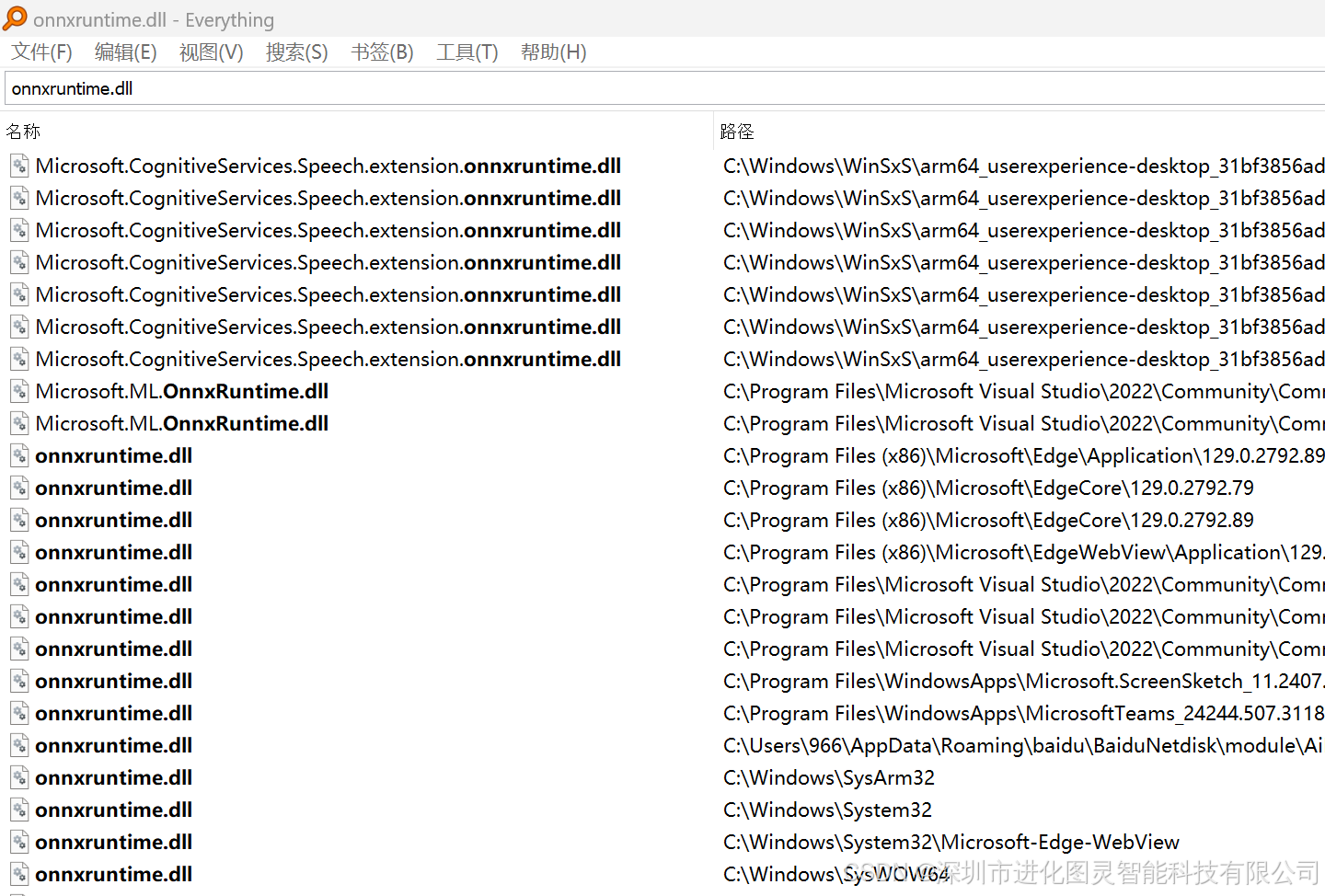Click the path containing EdgeWebView\Application
This screenshot has width=1325, height=896.
pos(1024,552)
